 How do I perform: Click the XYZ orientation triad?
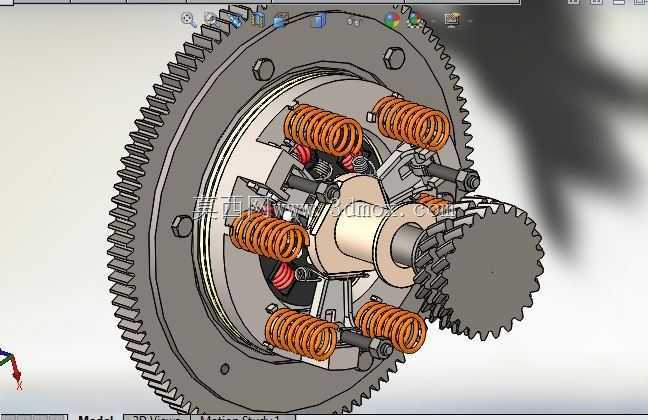(x=11, y=369)
